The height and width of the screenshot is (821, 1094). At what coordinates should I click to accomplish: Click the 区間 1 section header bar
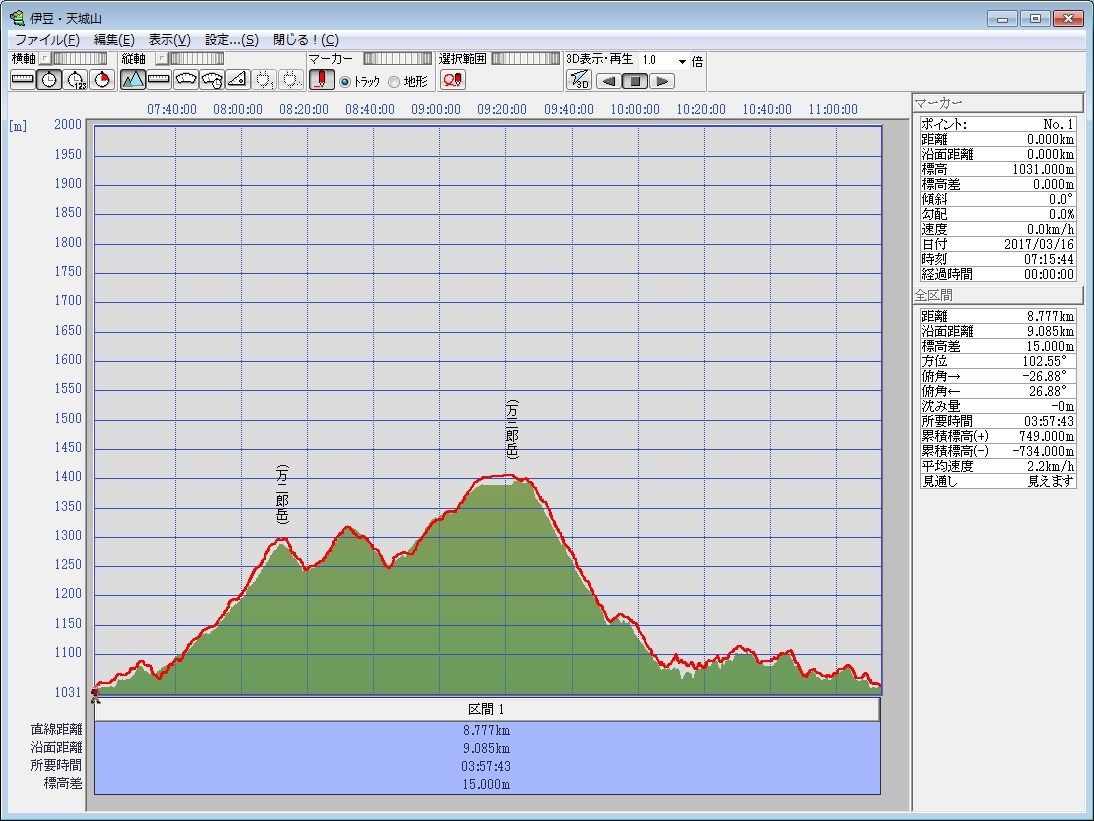(486, 709)
